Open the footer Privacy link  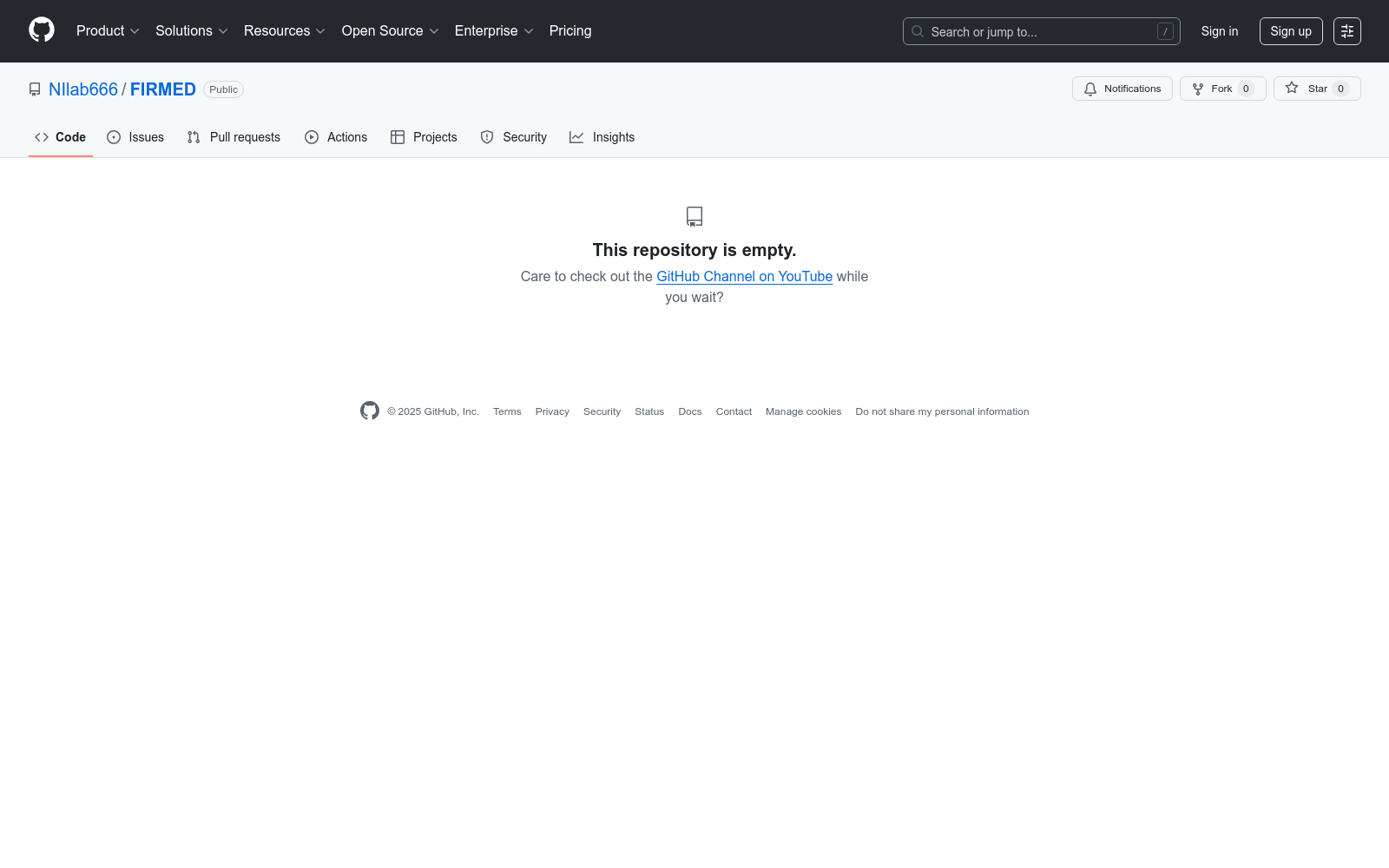(552, 411)
